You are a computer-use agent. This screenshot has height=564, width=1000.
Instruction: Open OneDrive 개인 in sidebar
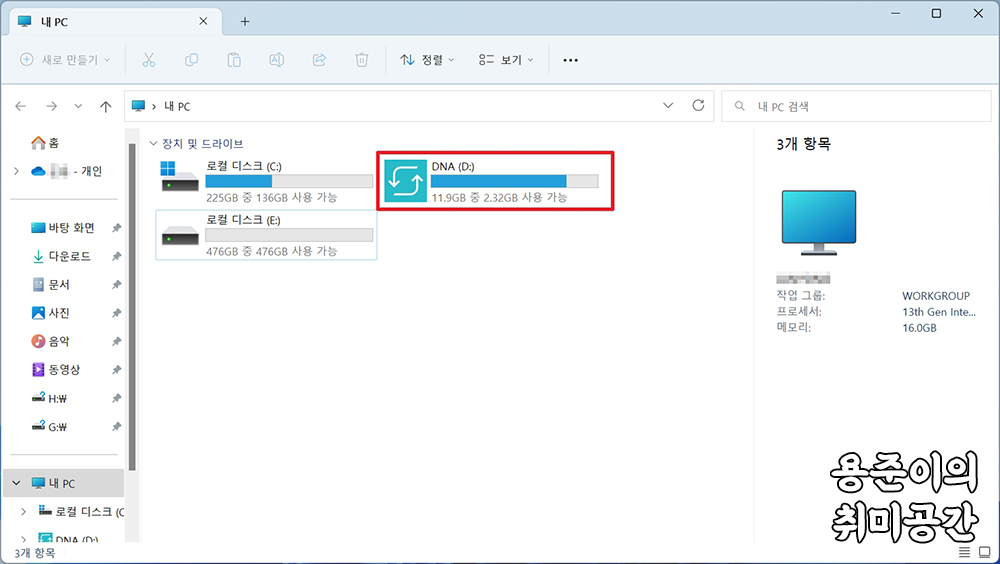(x=66, y=171)
